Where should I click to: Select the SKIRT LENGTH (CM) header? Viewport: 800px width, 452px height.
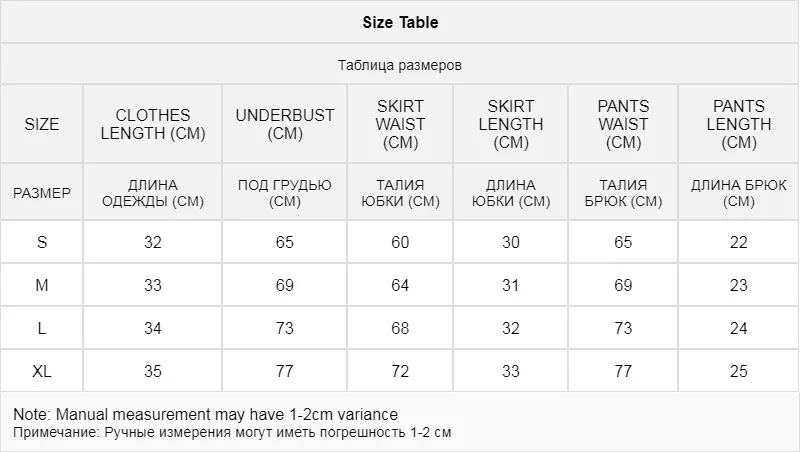(511, 125)
